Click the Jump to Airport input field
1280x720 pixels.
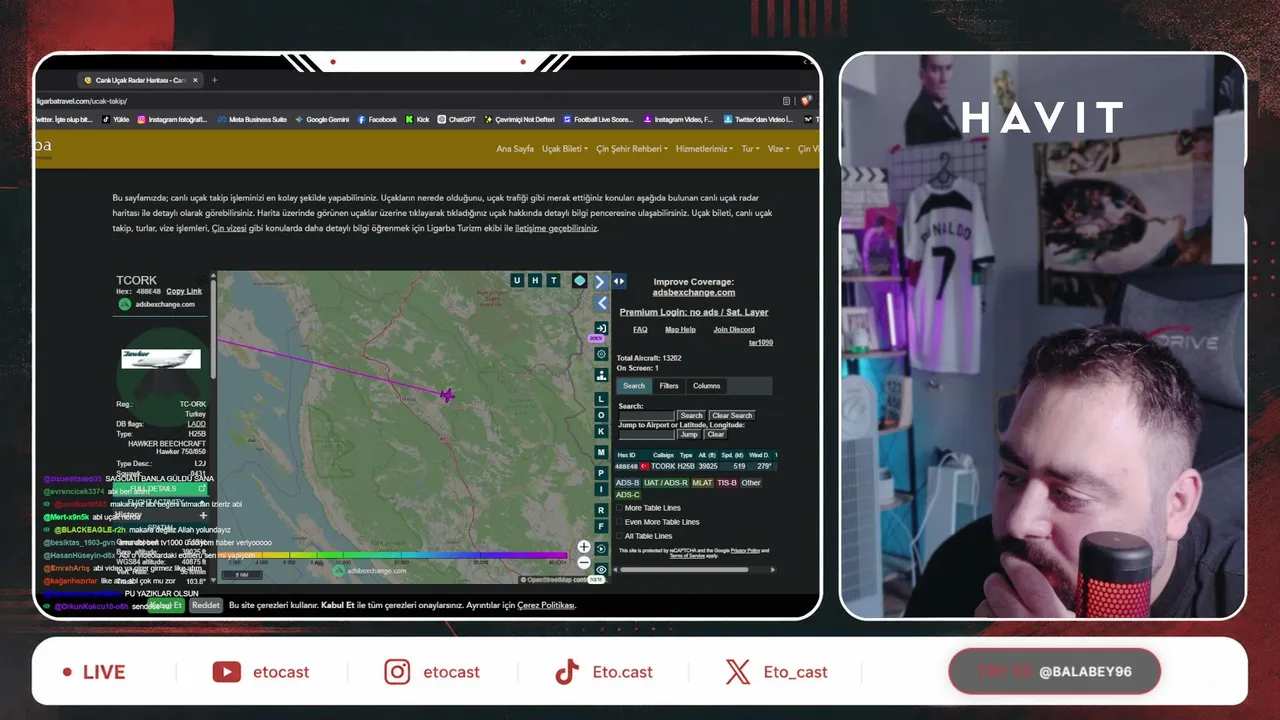tap(647, 434)
